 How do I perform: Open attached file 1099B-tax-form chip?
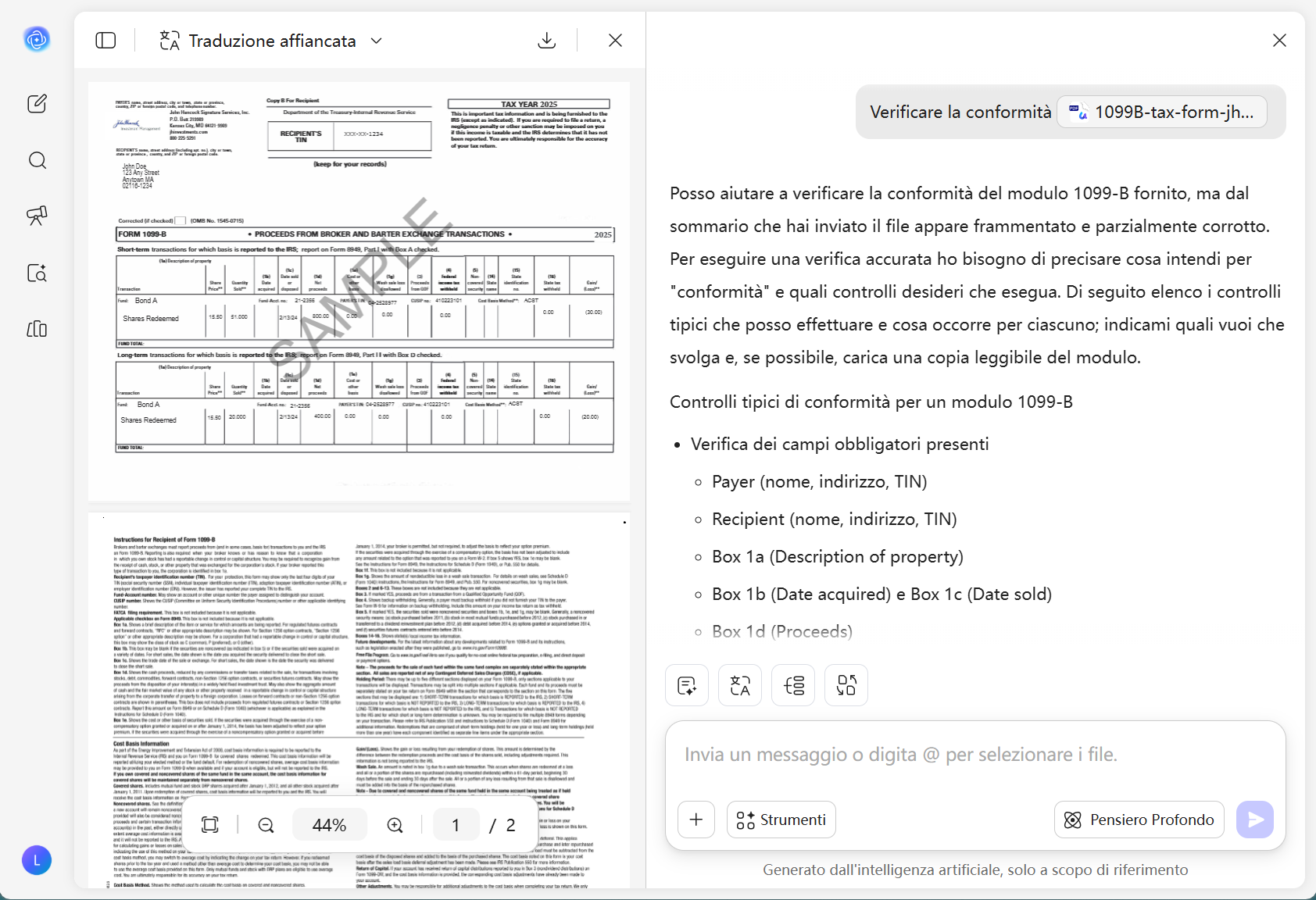tap(1162, 112)
